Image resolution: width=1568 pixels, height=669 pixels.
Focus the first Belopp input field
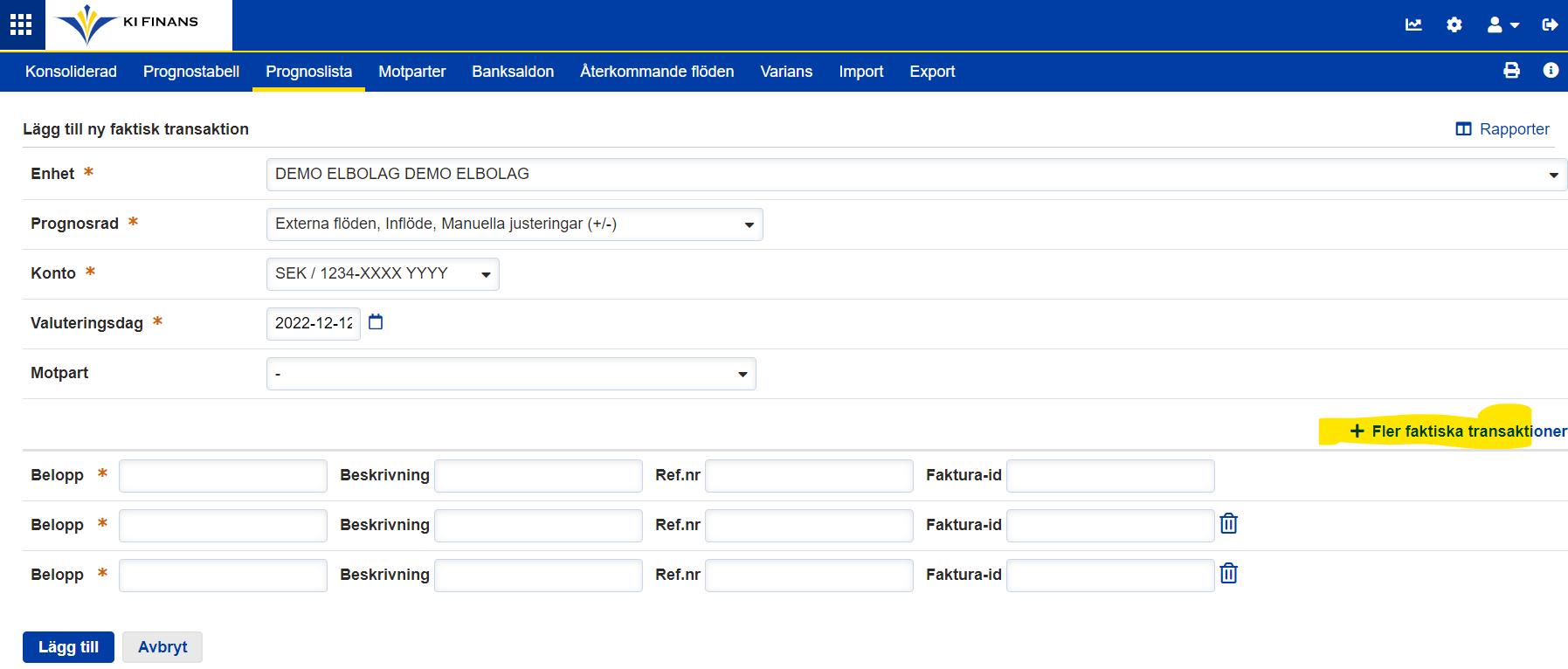tap(223, 476)
